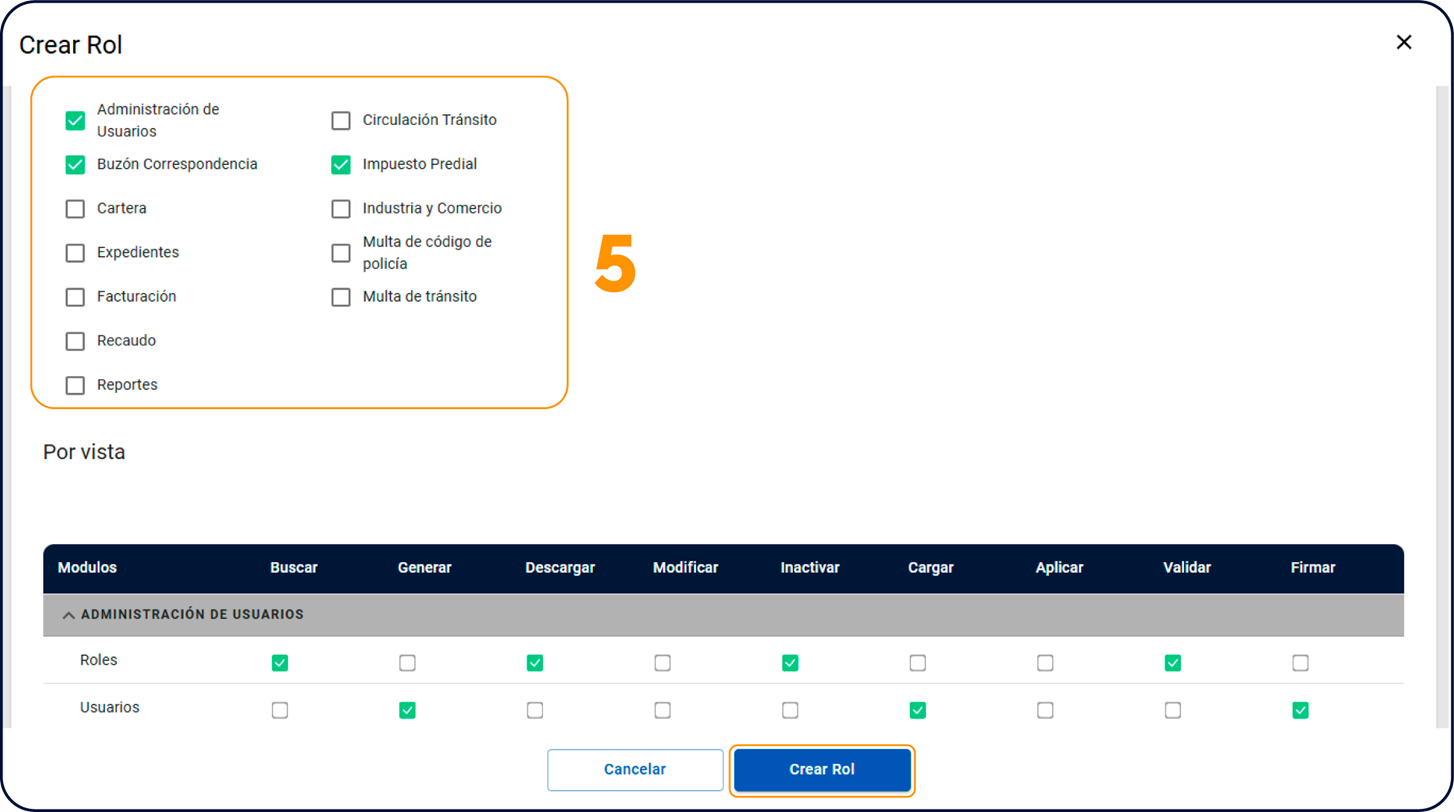The image size is (1454, 812).
Task: Uncheck Buzón Correspondencia module
Action: pos(75,165)
